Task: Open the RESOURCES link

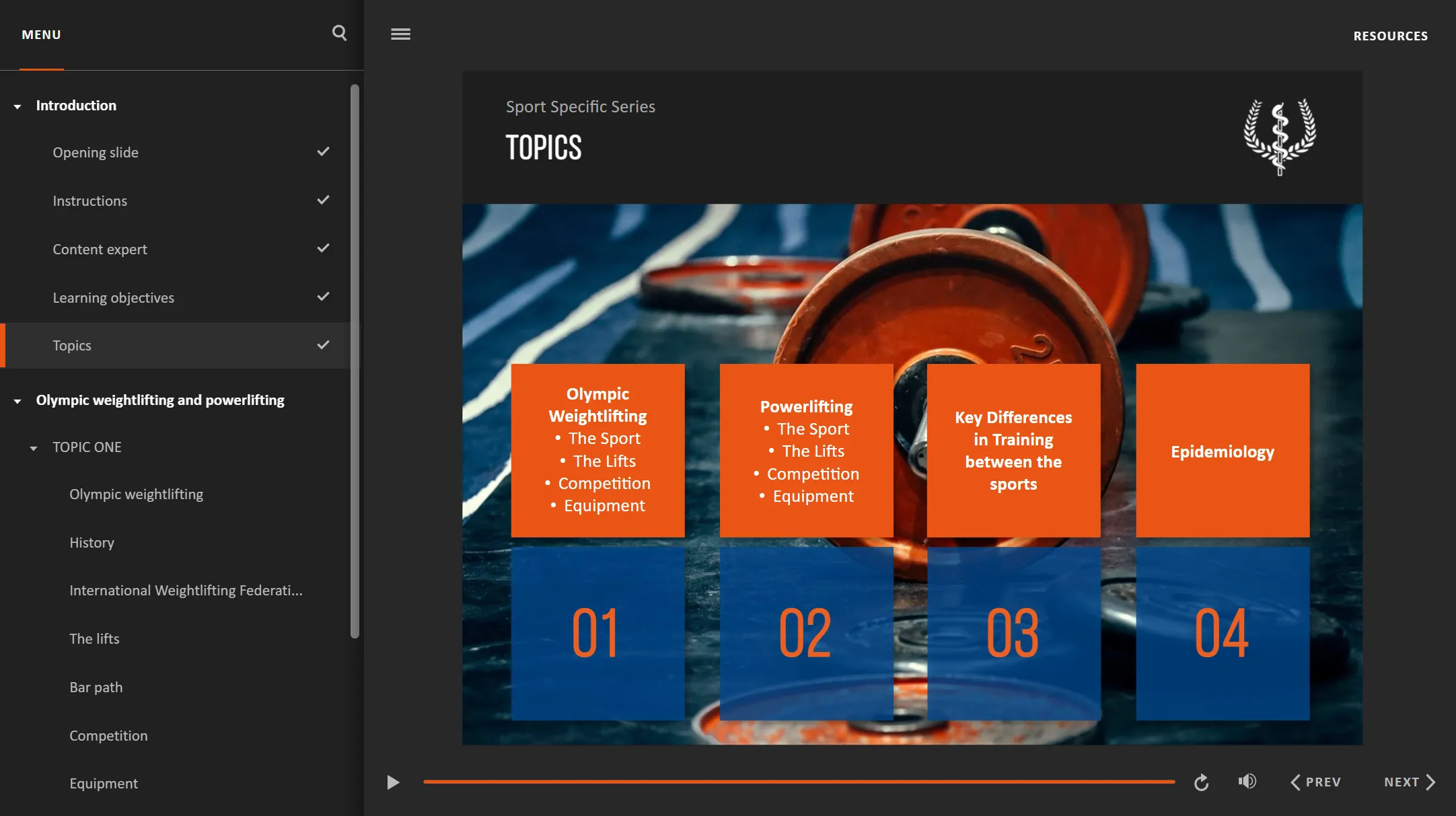Action: 1390,36
